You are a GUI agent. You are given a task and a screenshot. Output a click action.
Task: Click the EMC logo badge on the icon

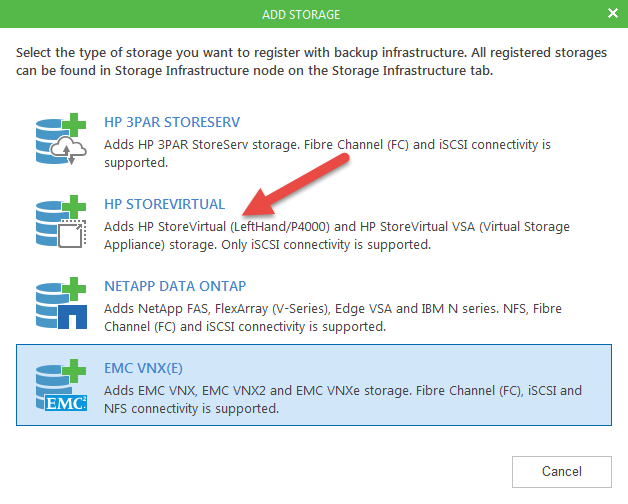[x=62, y=403]
